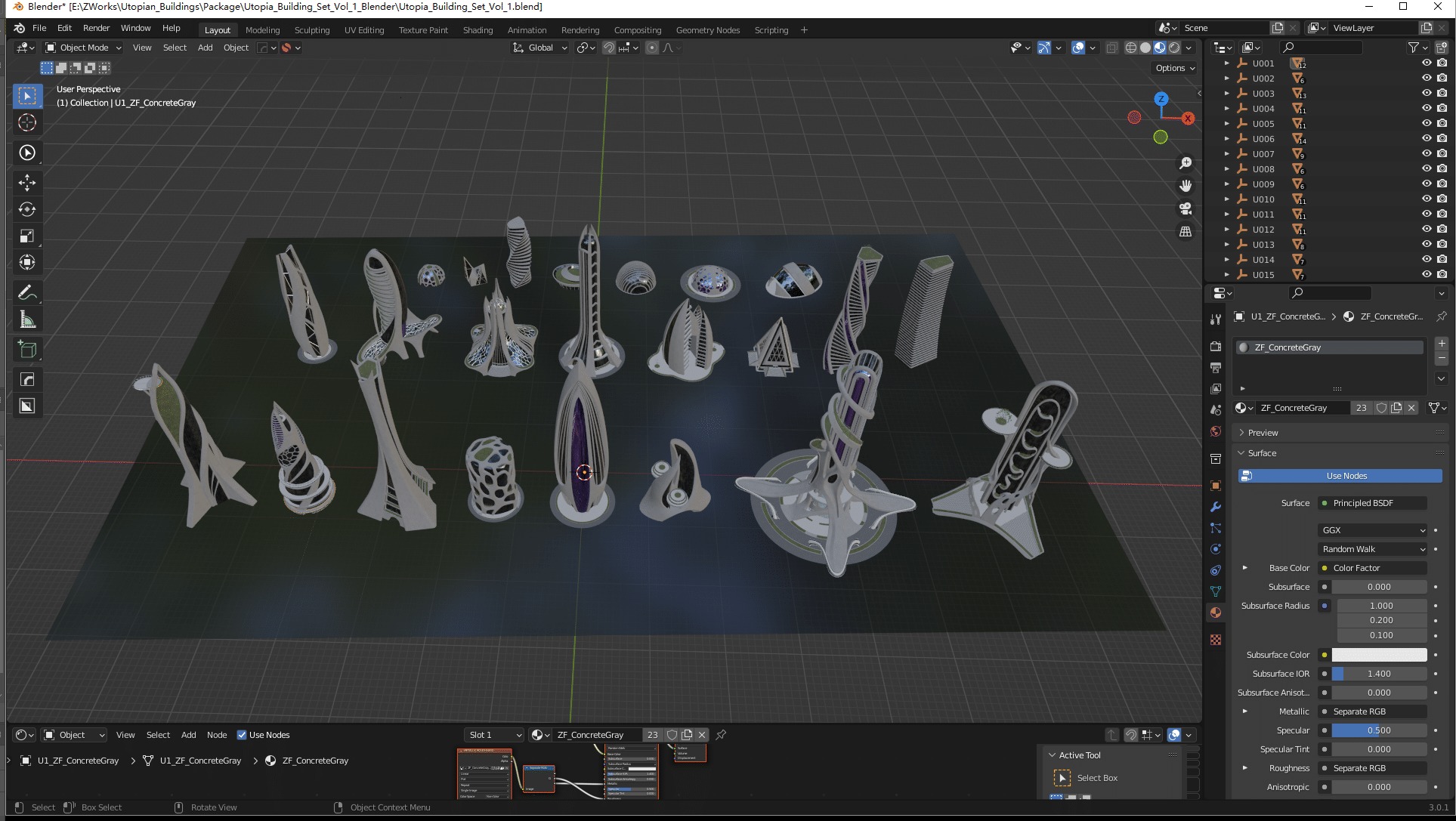Toggle camera view in viewport
The height and width of the screenshot is (821, 1456).
[1186, 208]
